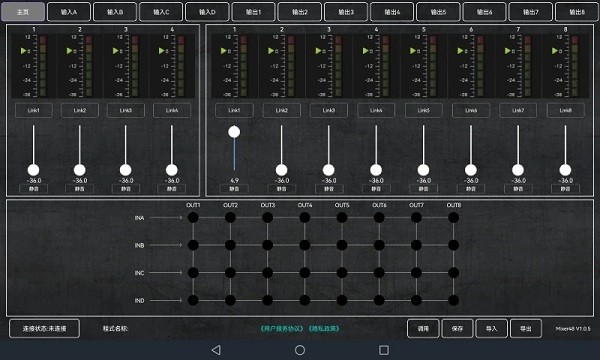Open the 用户服务协议 link
The width and height of the screenshot is (600, 360).
[x=282, y=328]
